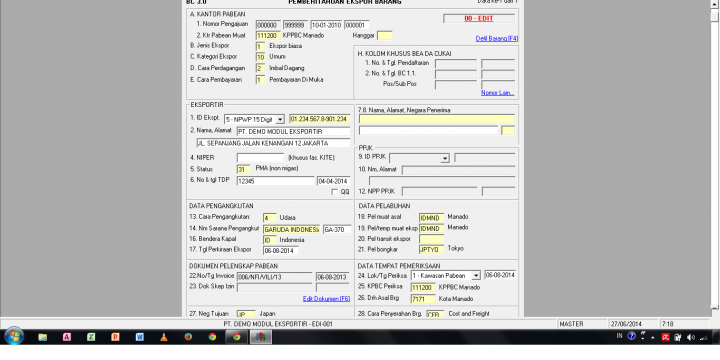Click the pemeriksaan date field beside Kawasan Pabean
This screenshot has height=360, width=720.
click(x=500, y=275)
